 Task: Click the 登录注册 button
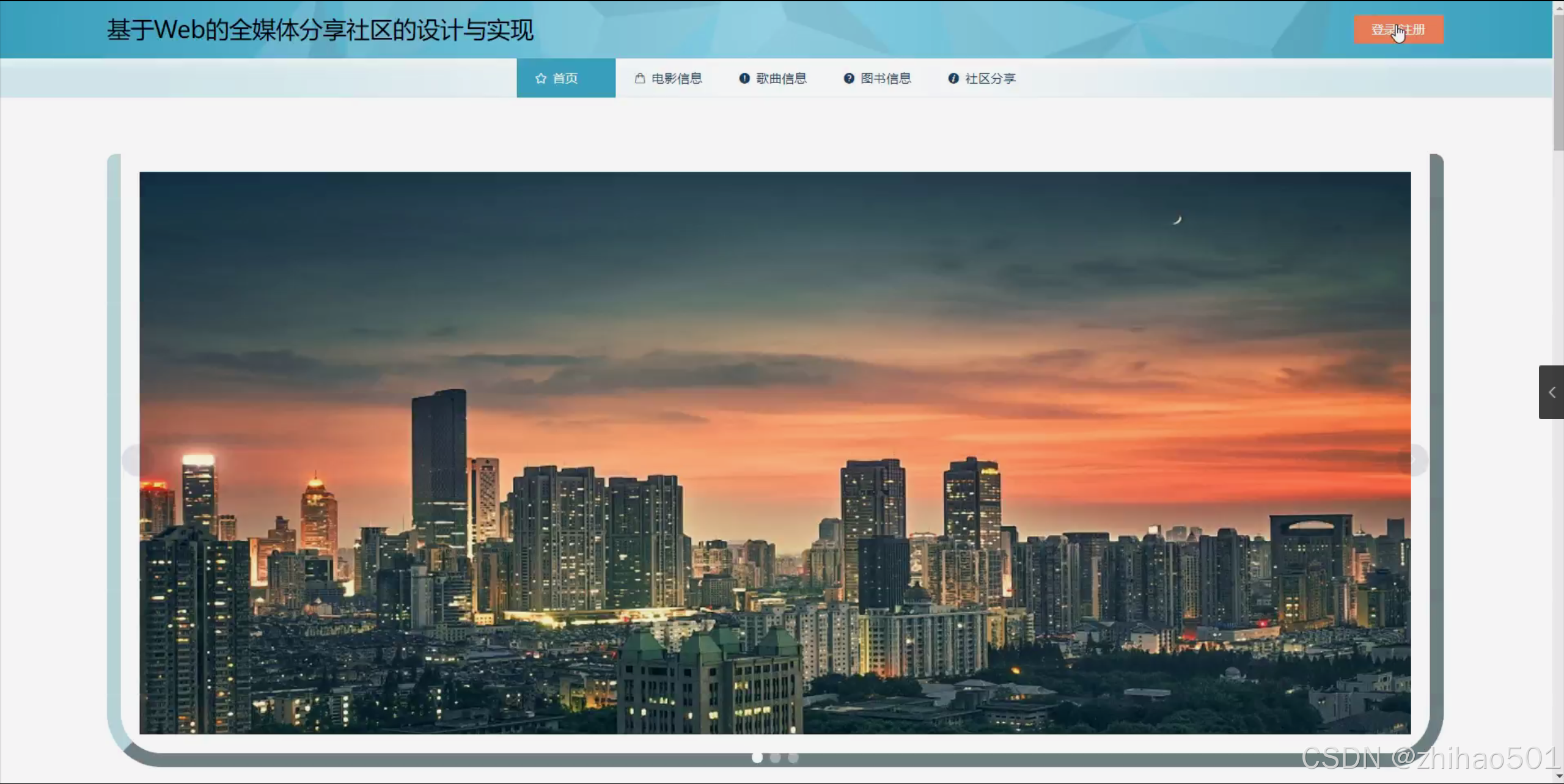point(1398,29)
